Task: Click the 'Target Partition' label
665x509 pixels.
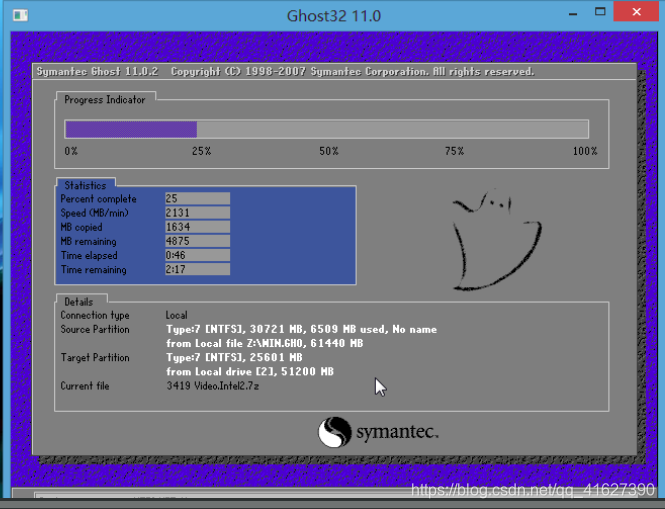Action: [x=95, y=358]
